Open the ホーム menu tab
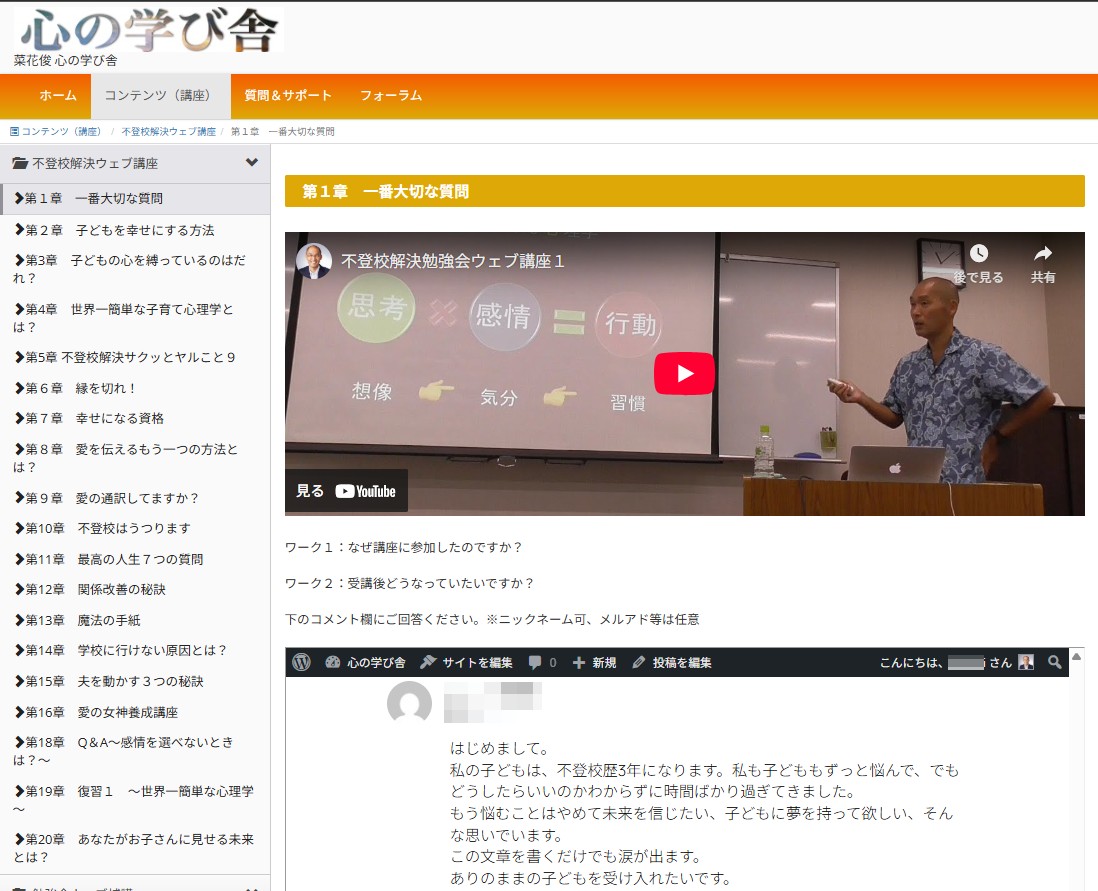 click(57, 96)
